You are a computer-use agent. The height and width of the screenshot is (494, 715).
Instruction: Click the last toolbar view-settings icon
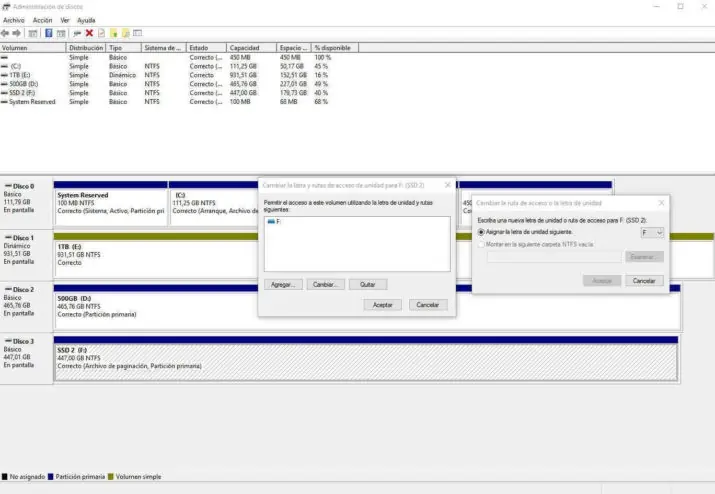coord(137,33)
